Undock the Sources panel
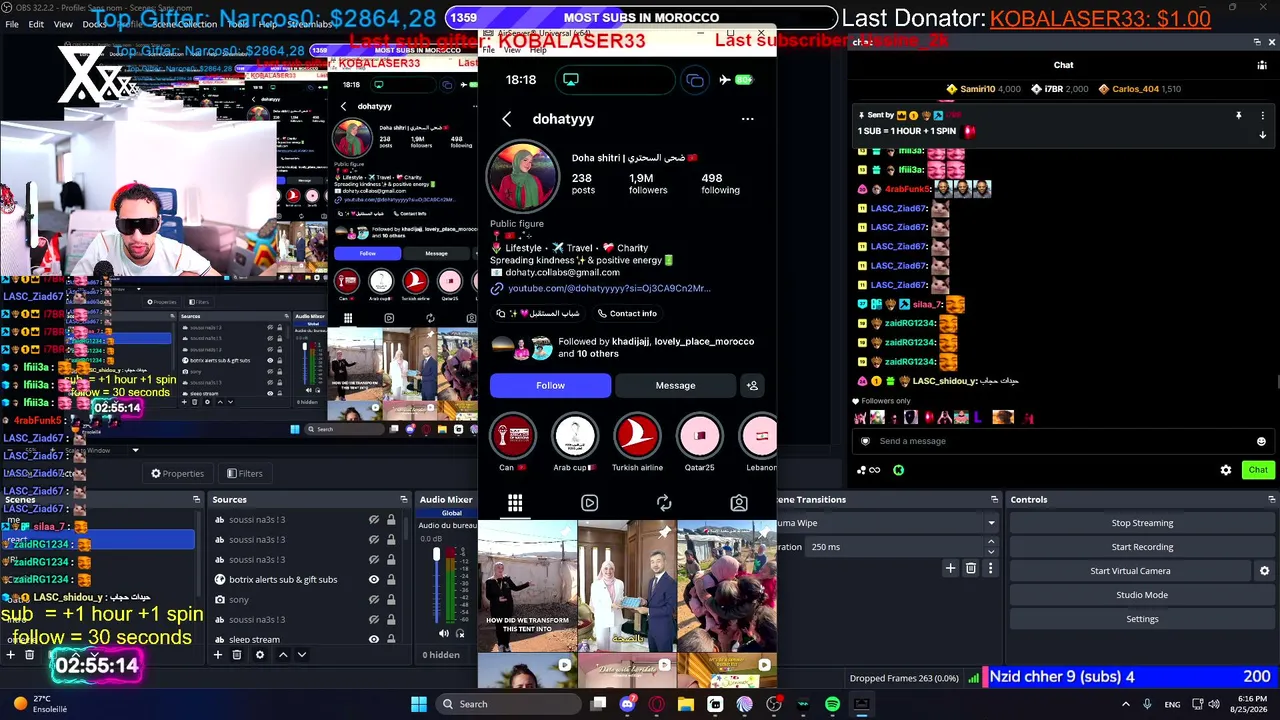This screenshot has height=720, width=1280. [404, 499]
